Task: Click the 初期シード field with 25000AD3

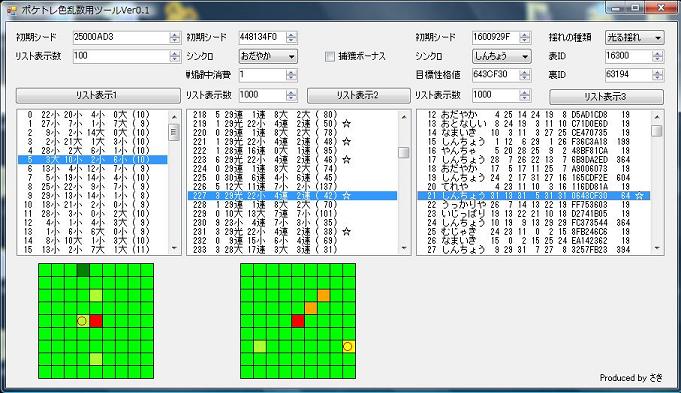Action: click(x=122, y=37)
